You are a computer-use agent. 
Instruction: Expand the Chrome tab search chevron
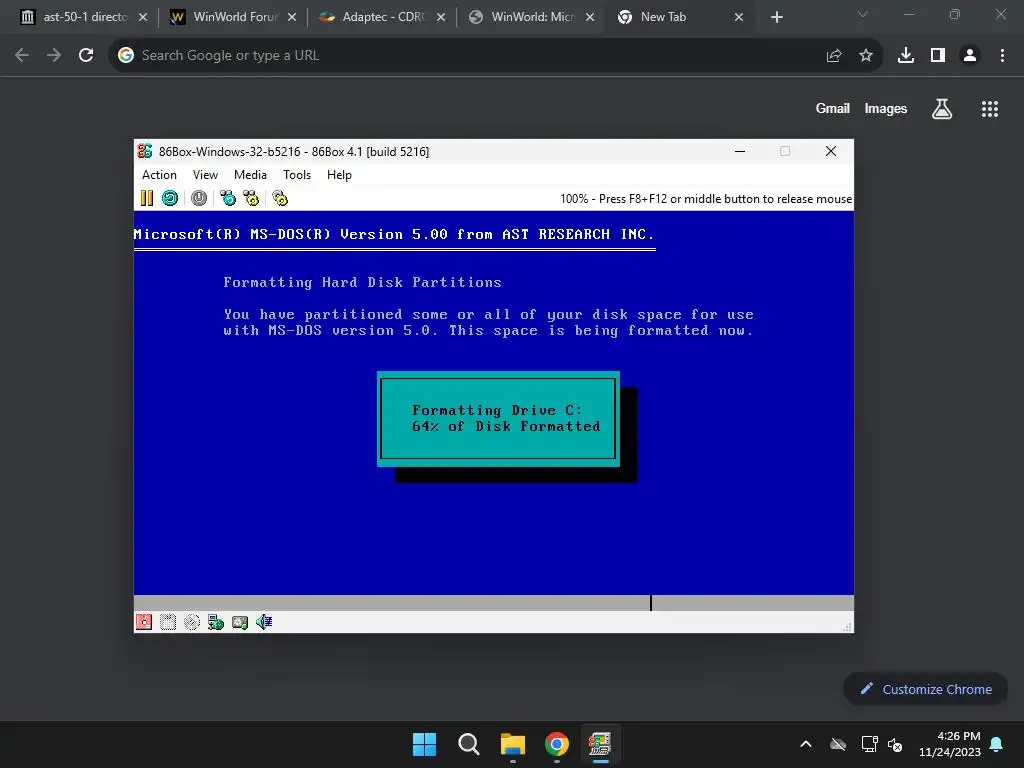[x=863, y=14]
